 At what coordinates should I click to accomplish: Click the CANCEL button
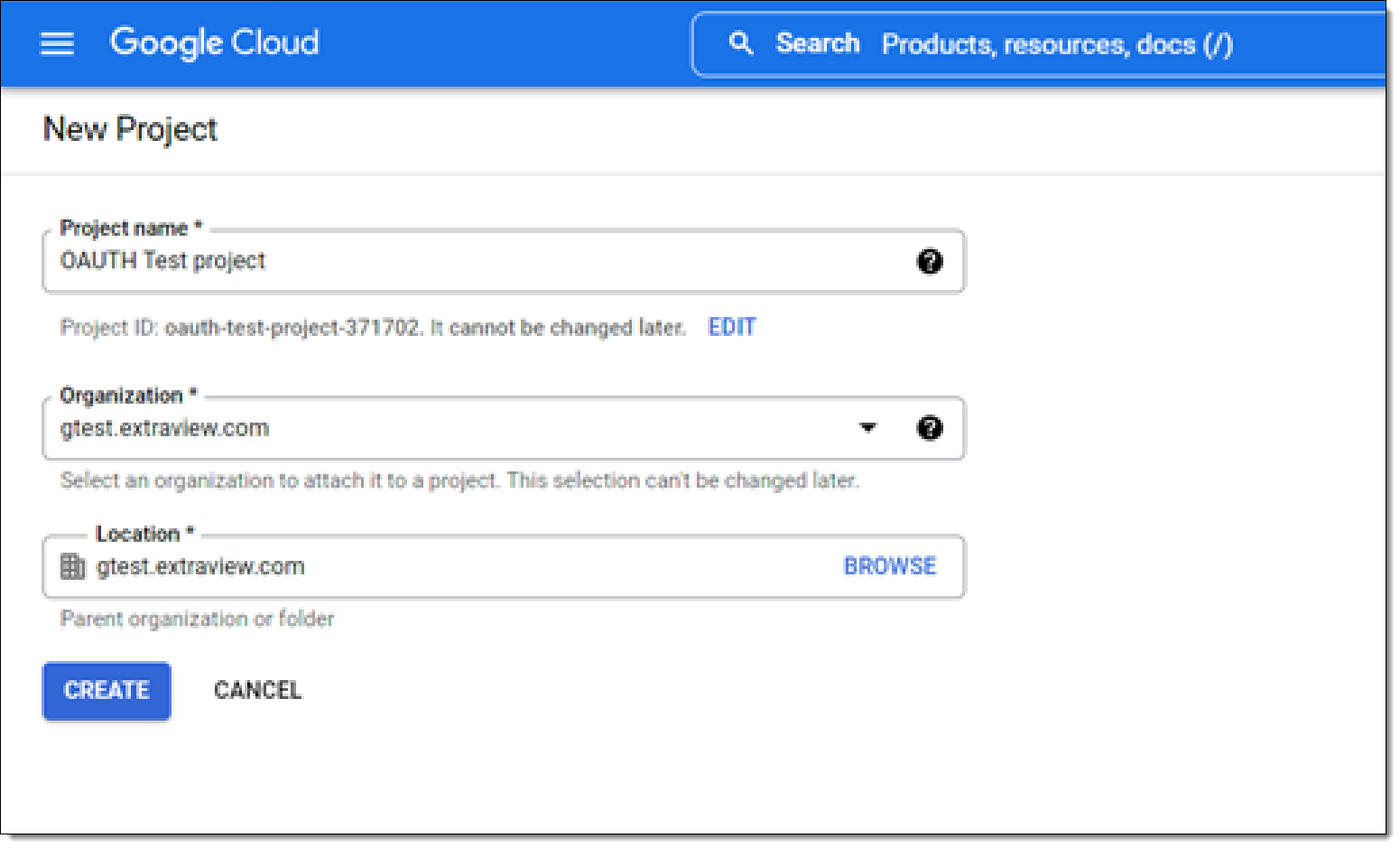(258, 691)
